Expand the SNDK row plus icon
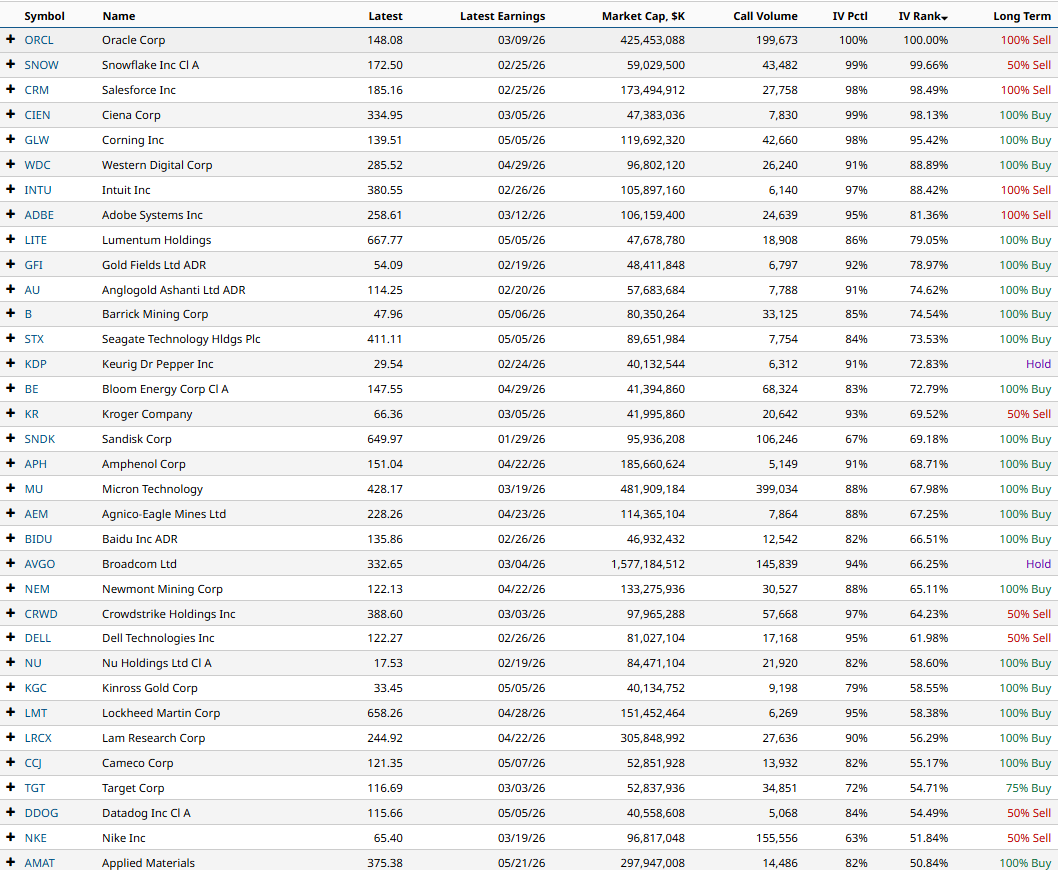The image size is (1058, 870). tap(10, 439)
